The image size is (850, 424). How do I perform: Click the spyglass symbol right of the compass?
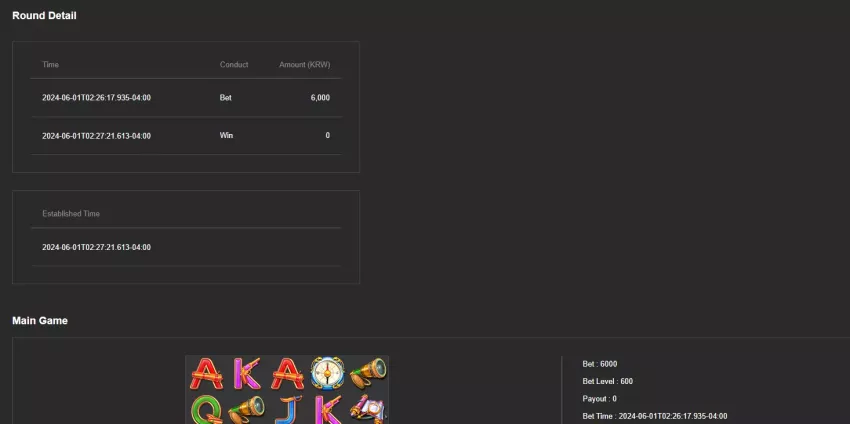tap(368, 373)
